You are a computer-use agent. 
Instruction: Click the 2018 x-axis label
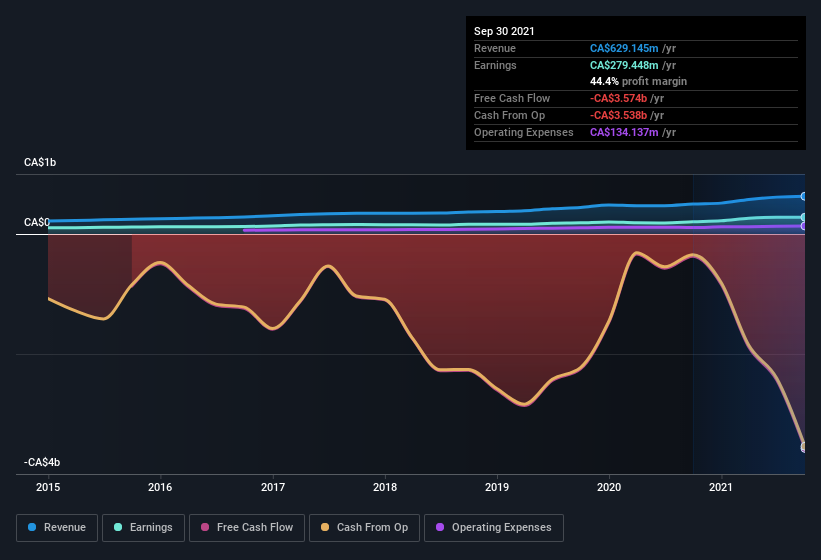coord(385,487)
